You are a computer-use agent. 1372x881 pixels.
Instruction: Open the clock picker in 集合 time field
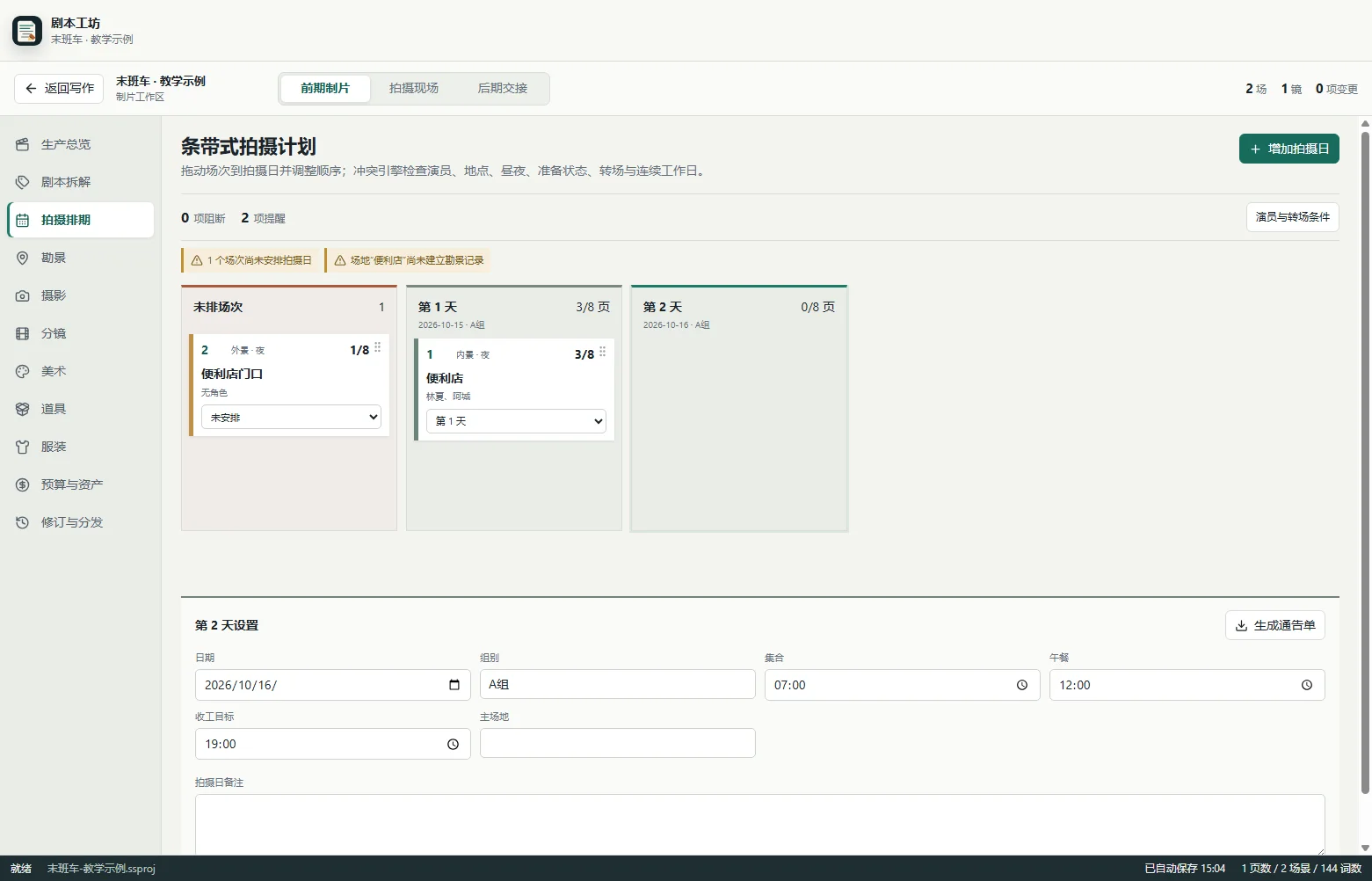click(1022, 685)
